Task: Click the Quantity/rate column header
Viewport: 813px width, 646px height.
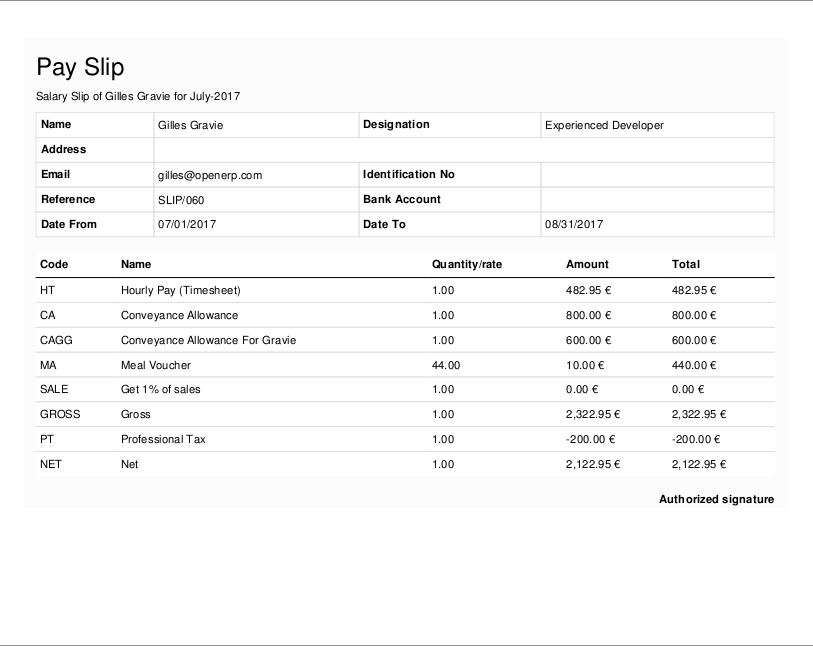Action: pyautogui.click(x=467, y=265)
